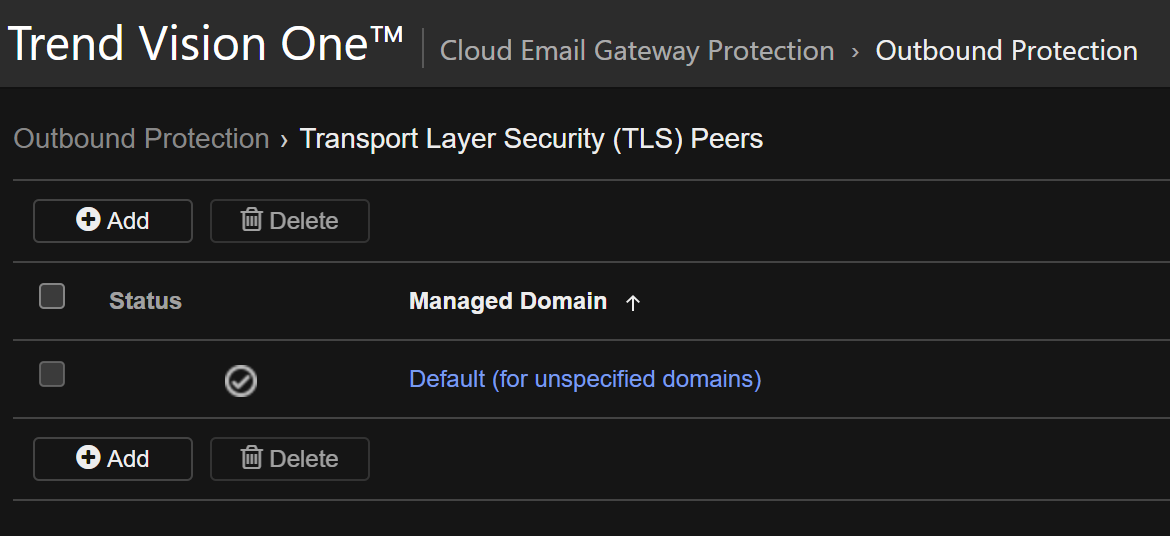
Task: Click the chevron before Transport Layer Security Peers
Action: coord(285,139)
